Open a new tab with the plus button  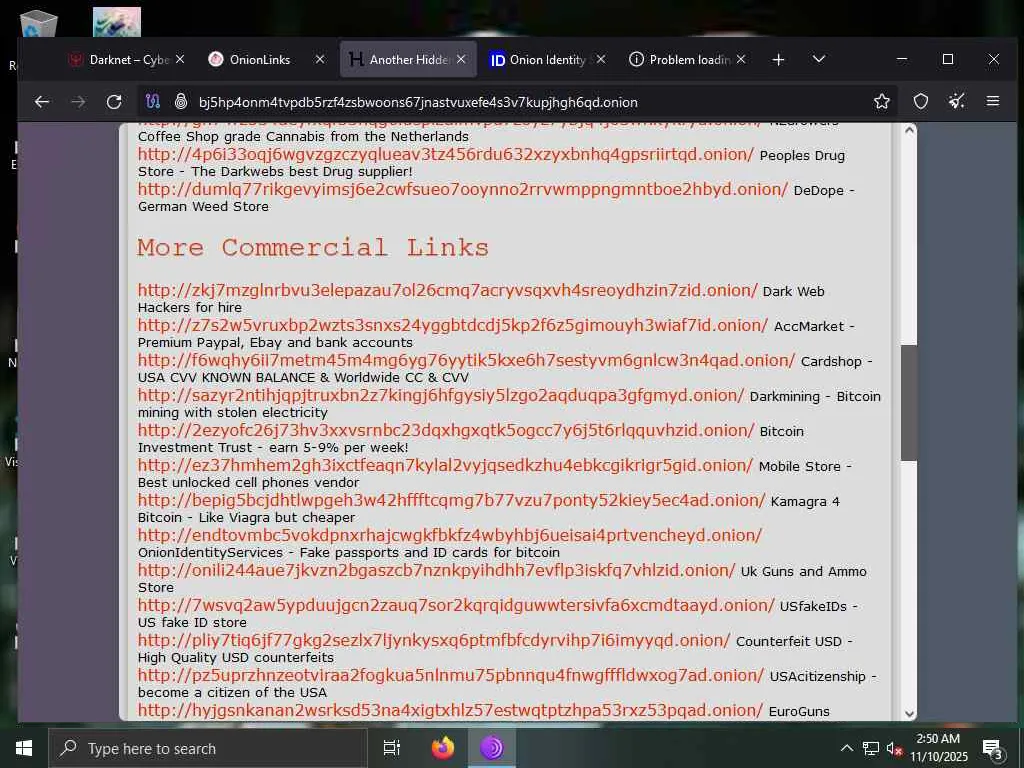coord(778,60)
